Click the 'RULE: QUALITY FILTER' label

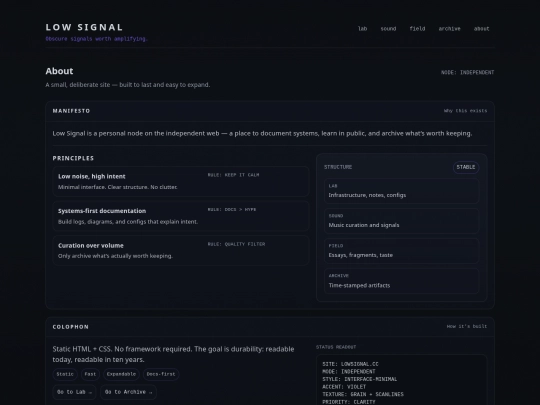coord(236,244)
